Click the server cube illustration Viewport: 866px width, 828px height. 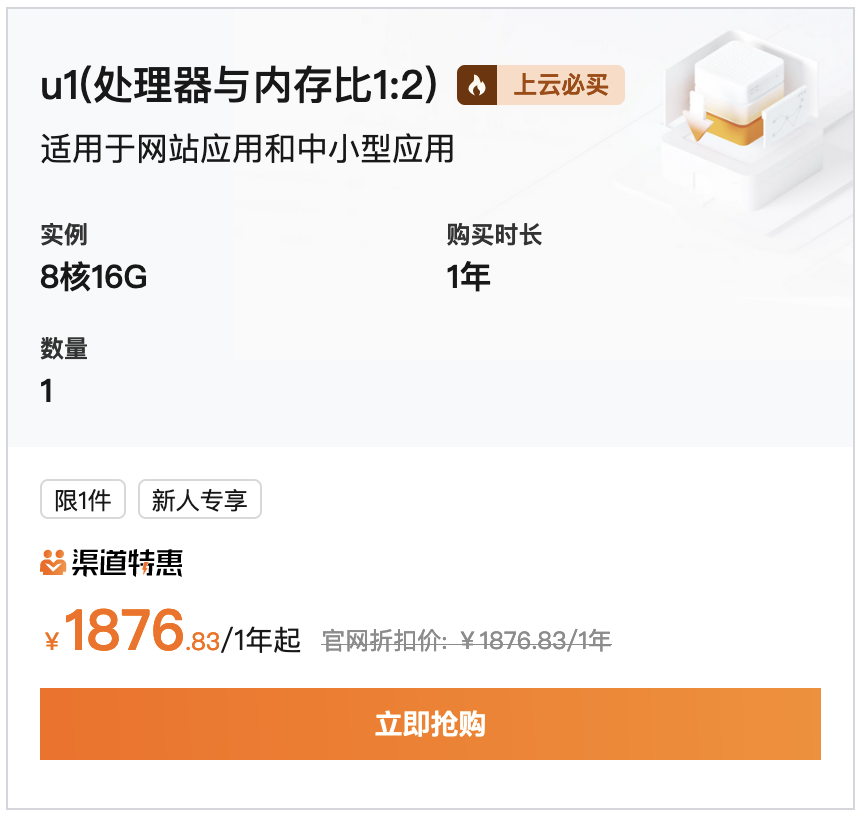pyautogui.click(x=737, y=99)
